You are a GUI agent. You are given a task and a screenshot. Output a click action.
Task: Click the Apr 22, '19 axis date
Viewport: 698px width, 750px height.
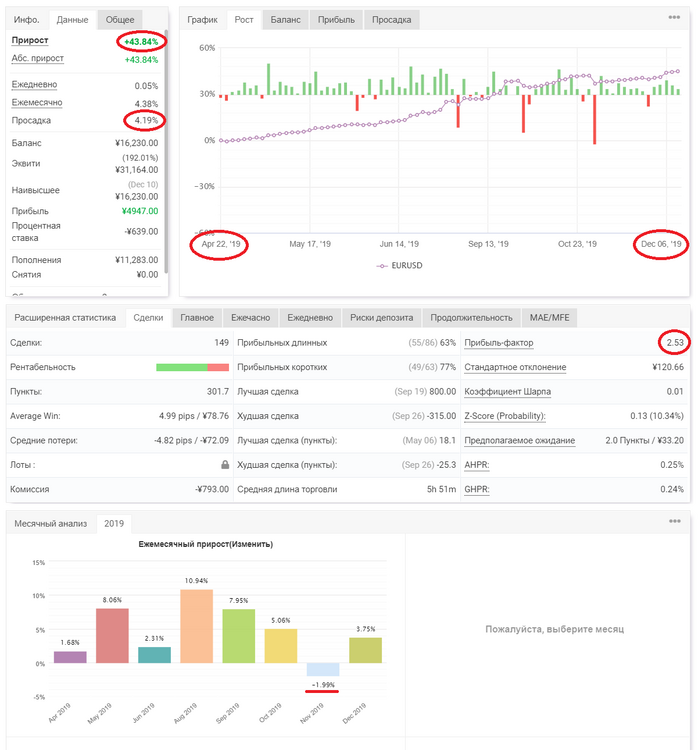[x=221, y=244]
